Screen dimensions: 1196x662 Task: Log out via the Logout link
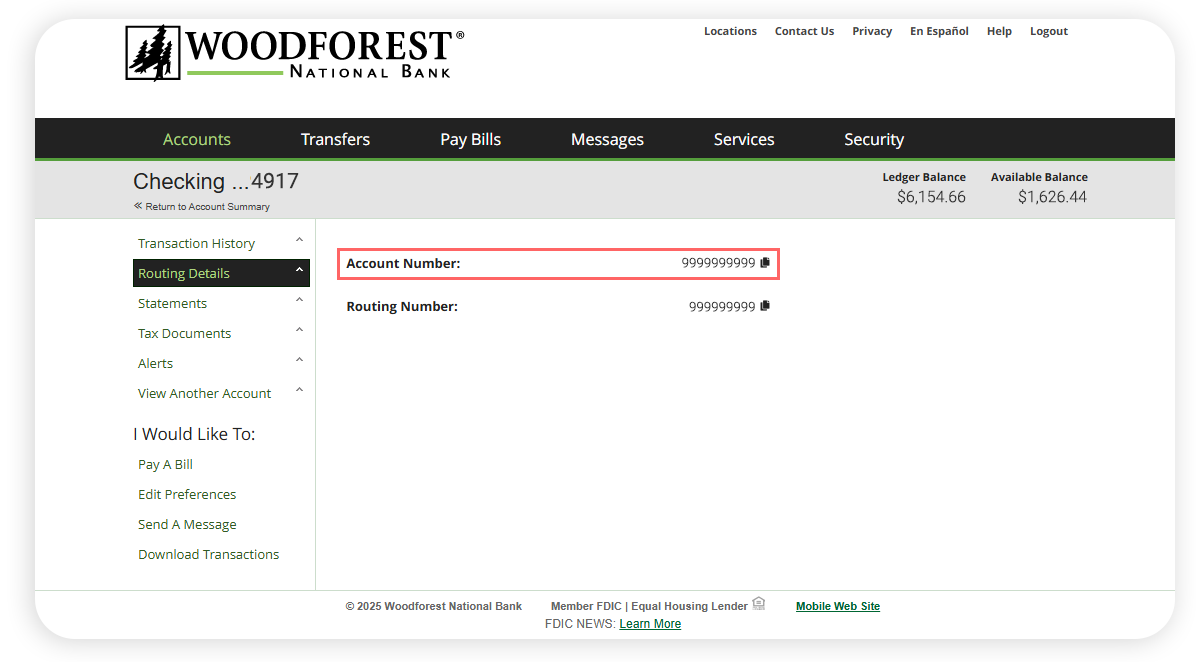[x=1048, y=31]
